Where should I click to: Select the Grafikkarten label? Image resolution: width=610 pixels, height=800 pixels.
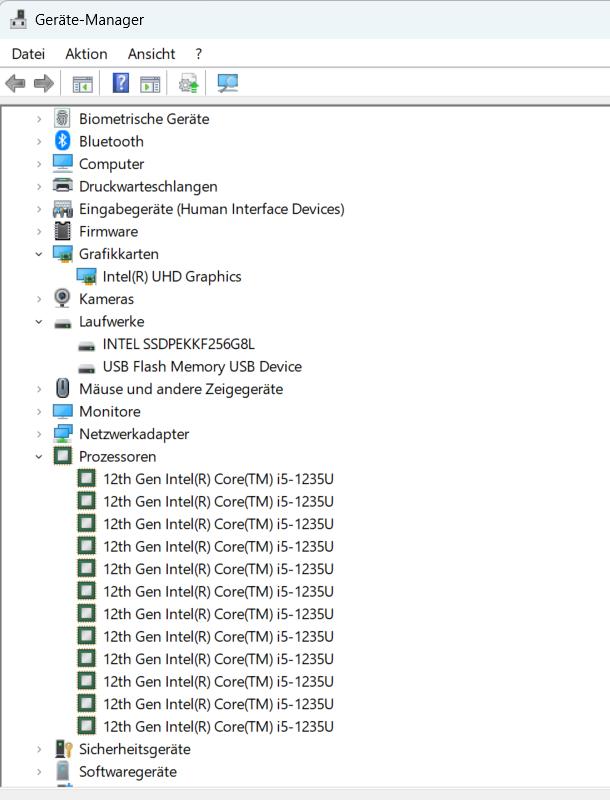pyautogui.click(x=119, y=254)
